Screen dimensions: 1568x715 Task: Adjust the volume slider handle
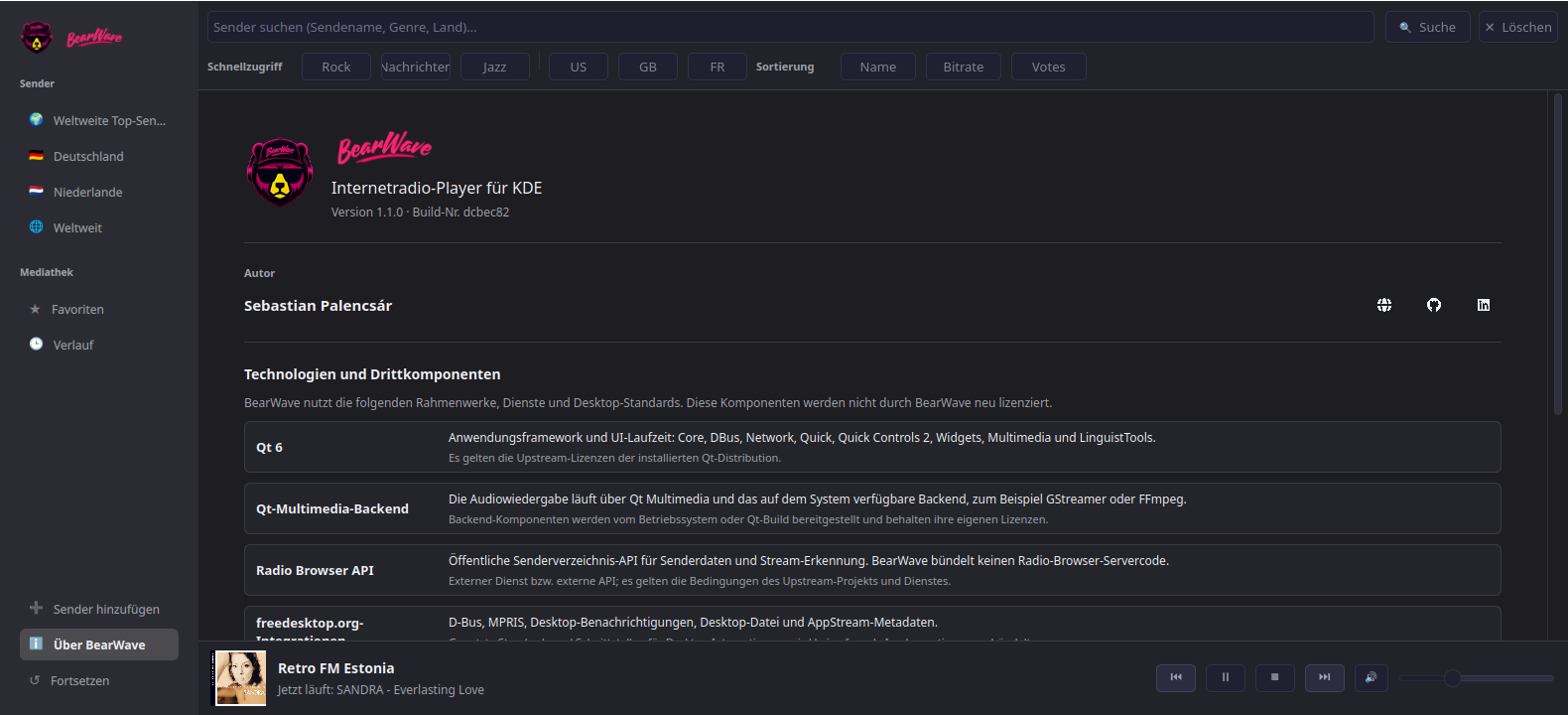1453,678
